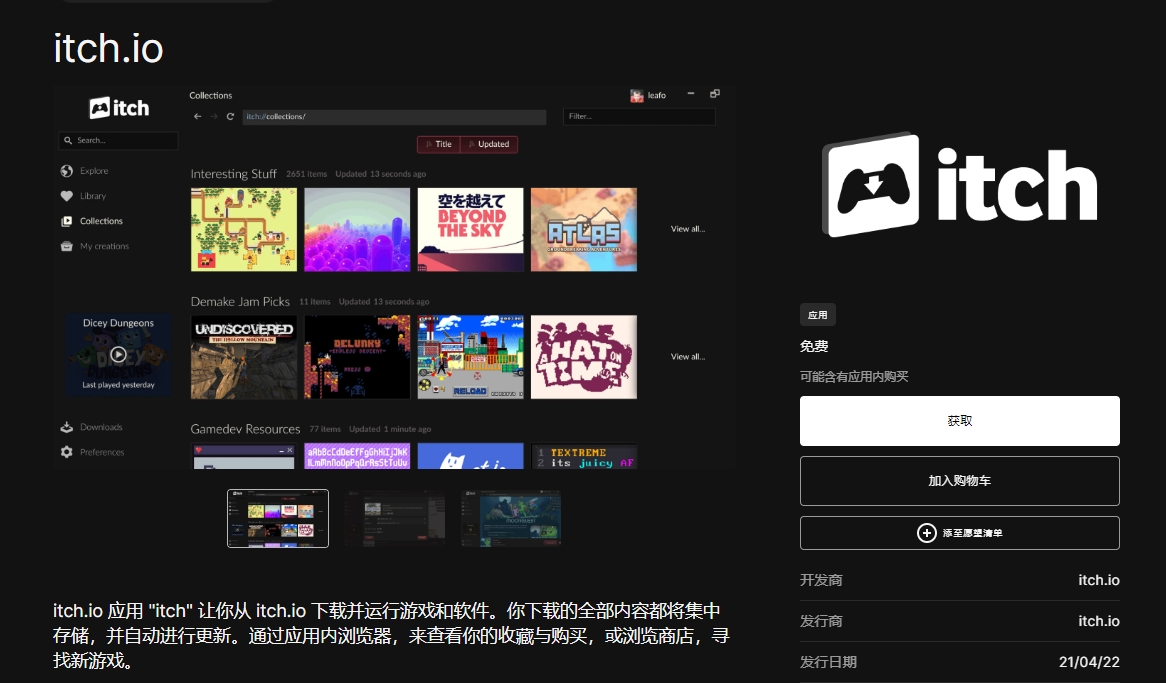Click the large itch app logo

click(x=959, y=185)
